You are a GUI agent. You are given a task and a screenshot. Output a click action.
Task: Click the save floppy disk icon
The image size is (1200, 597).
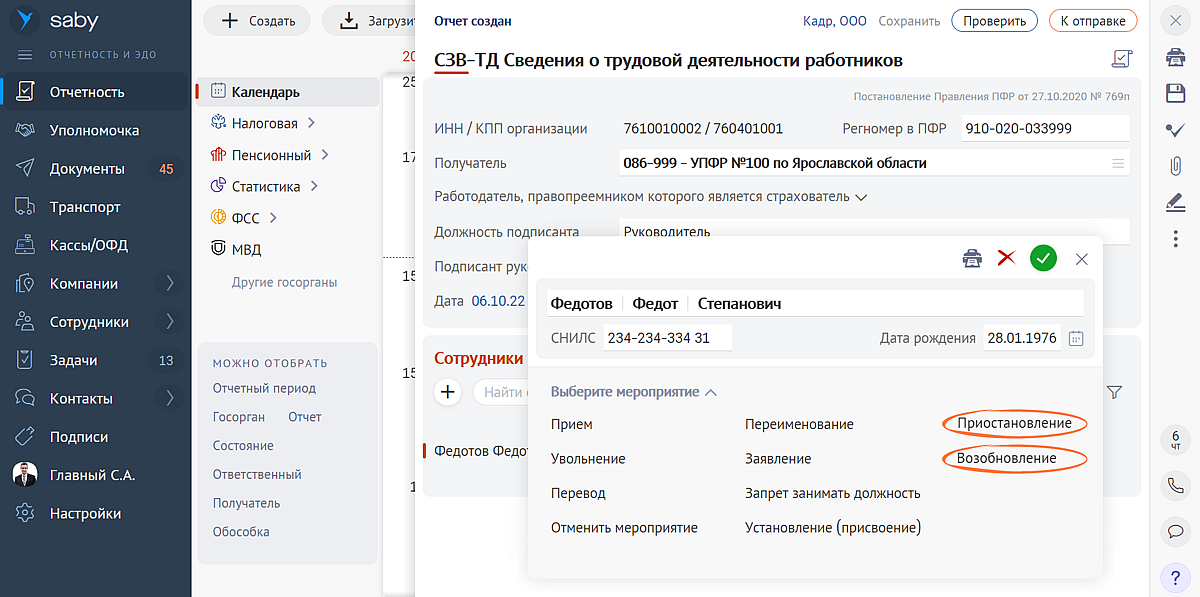[1175, 93]
